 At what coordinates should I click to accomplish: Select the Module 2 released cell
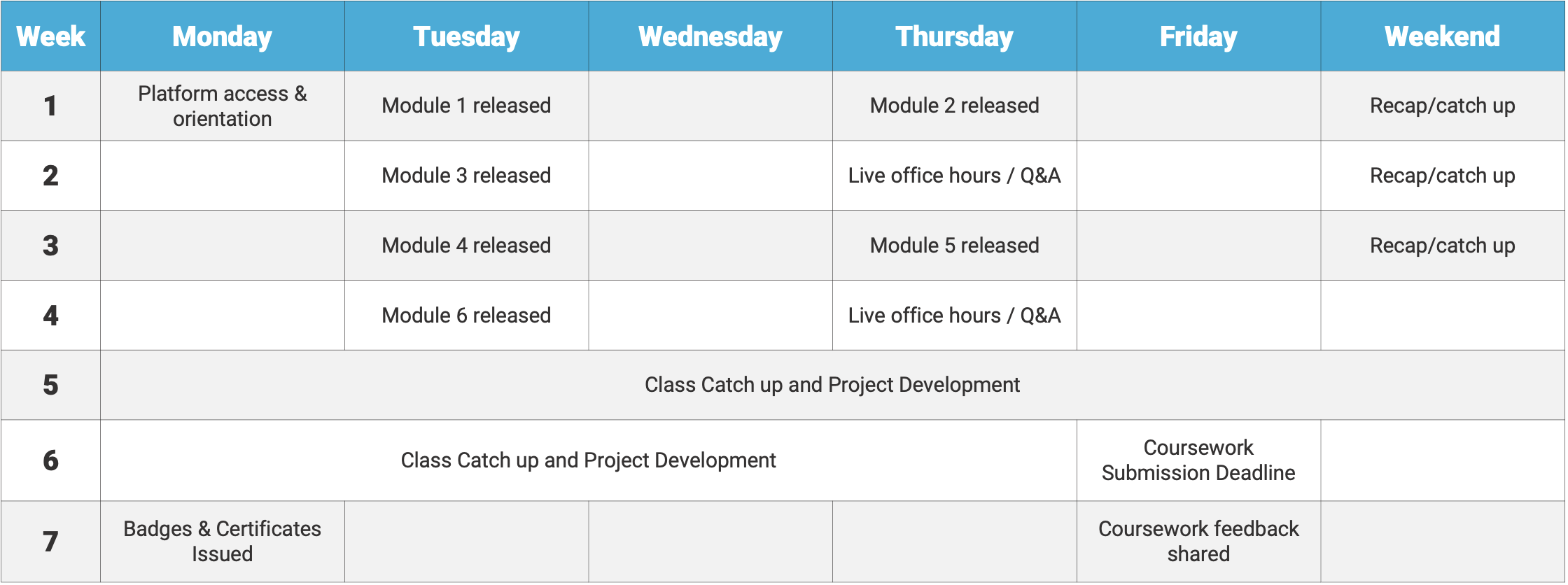tap(954, 106)
